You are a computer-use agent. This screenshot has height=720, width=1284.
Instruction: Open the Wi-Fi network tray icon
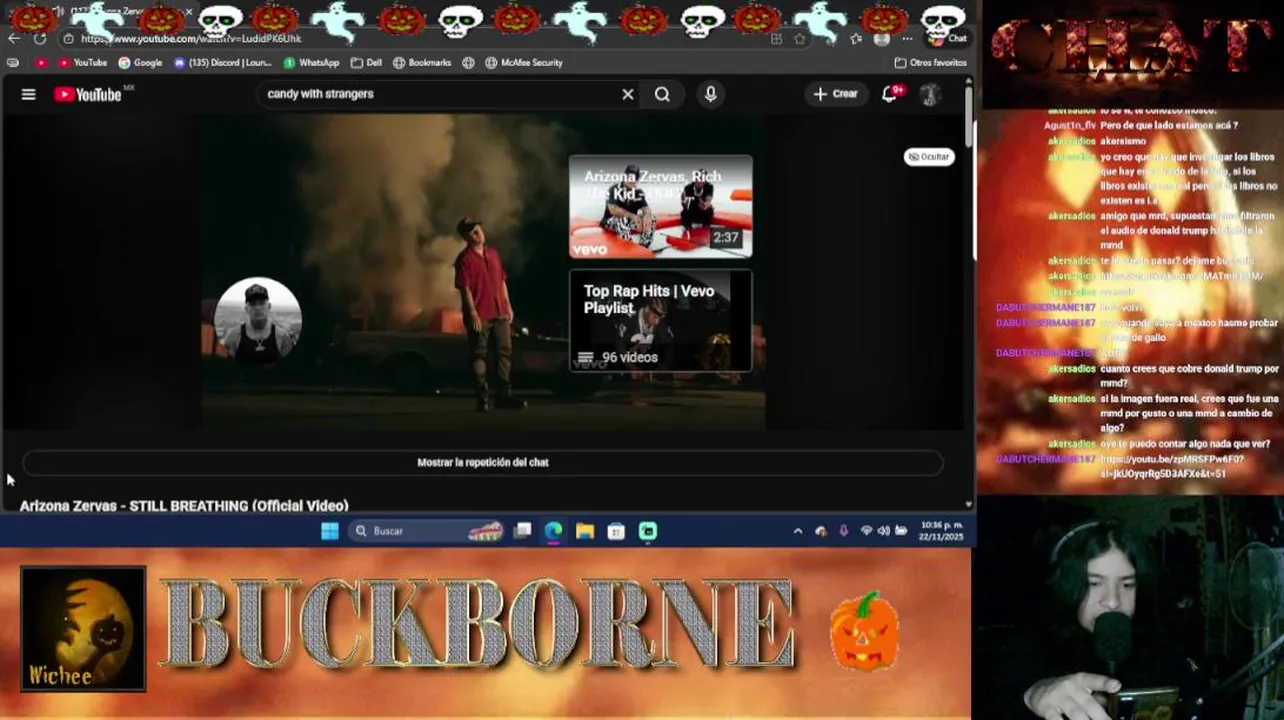866,531
